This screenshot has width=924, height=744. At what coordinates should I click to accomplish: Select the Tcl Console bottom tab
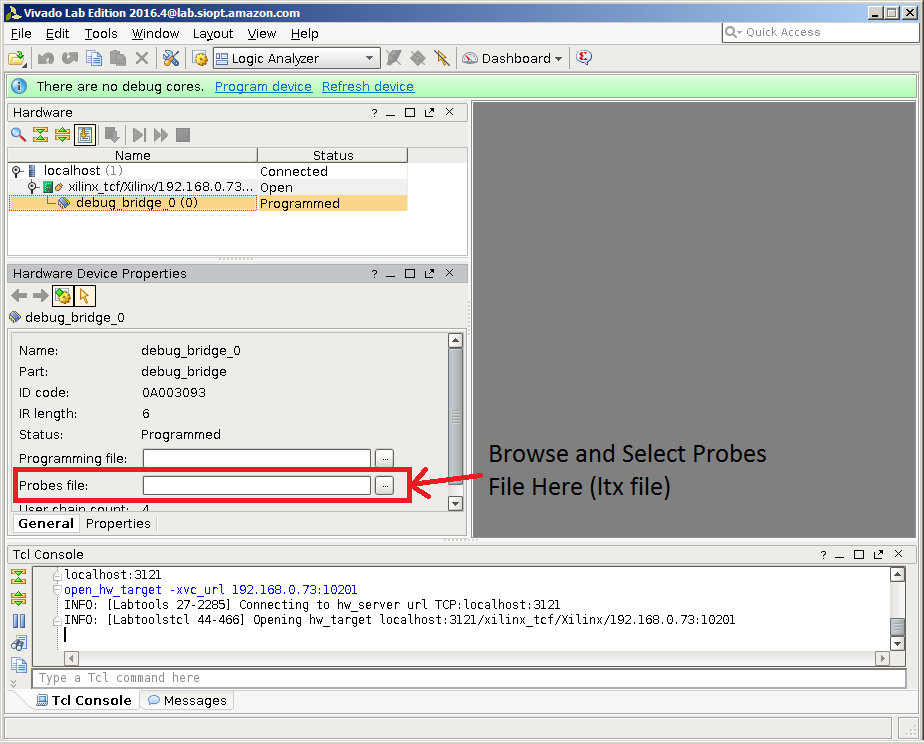click(83, 700)
